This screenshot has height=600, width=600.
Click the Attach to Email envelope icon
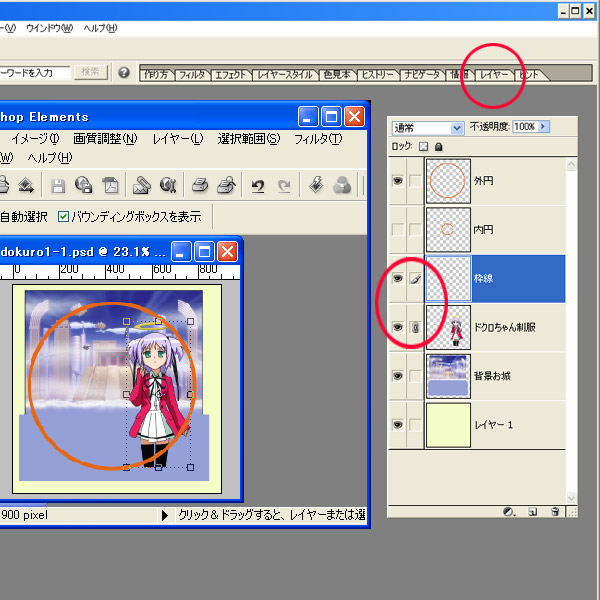(141, 186)
